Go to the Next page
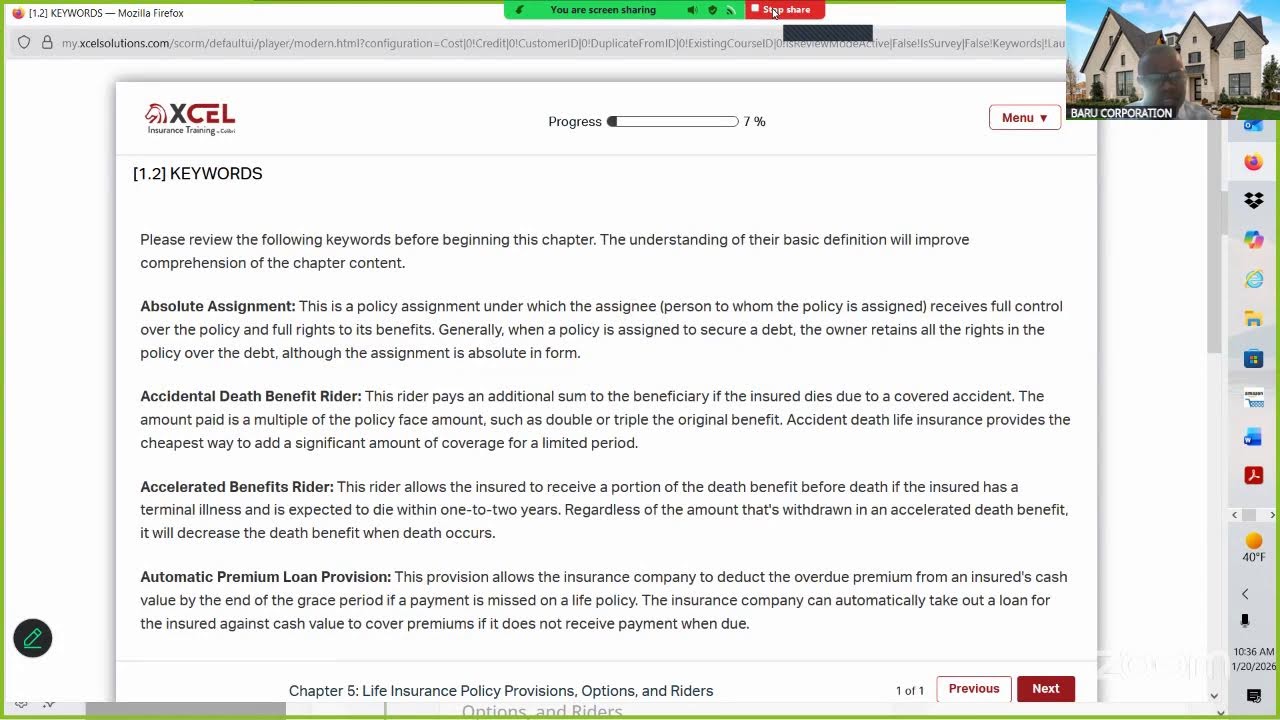The height and width of the screenshot is (720, 1280). [1046, 688]
